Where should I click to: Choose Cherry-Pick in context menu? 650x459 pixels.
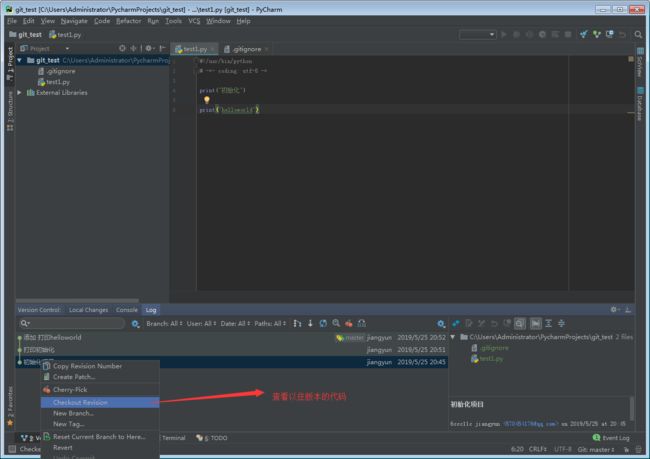coord(100,390)
